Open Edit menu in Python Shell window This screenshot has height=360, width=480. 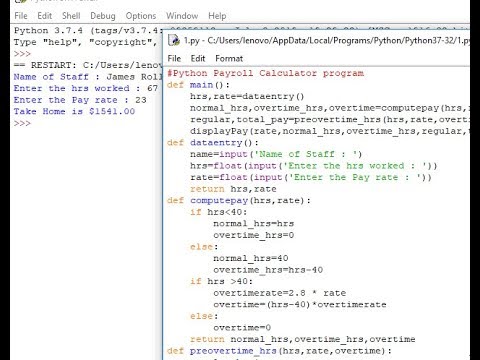[44, 16]
